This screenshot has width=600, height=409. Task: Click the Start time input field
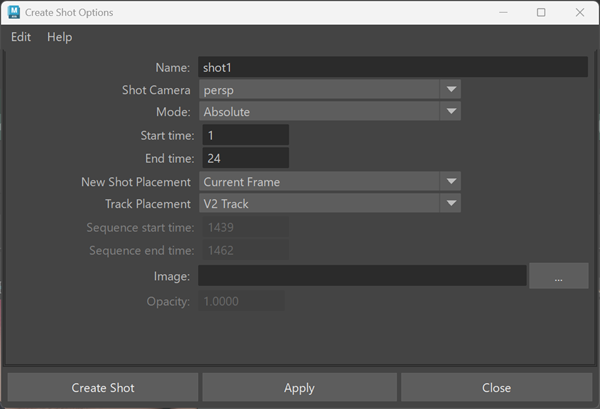pos(246,135)
